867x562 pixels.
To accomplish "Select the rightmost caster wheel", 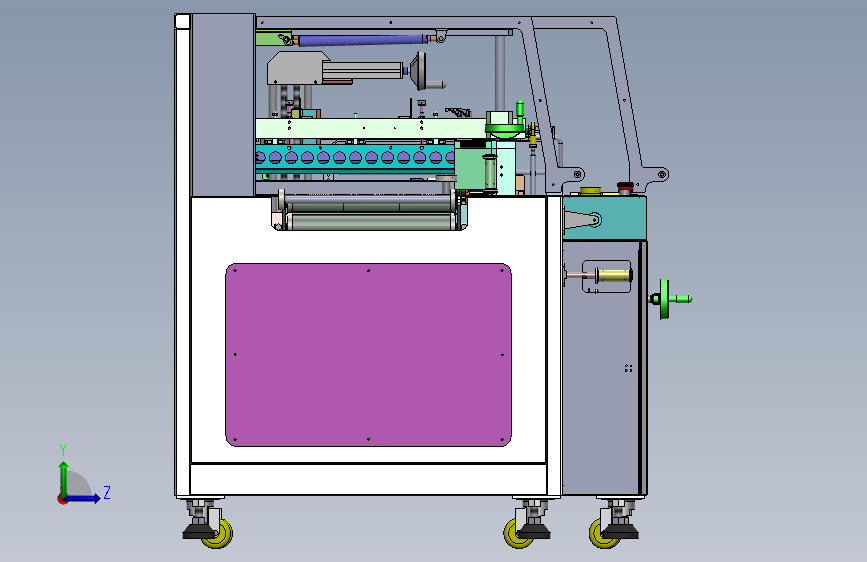I will (x=604, y=532).
